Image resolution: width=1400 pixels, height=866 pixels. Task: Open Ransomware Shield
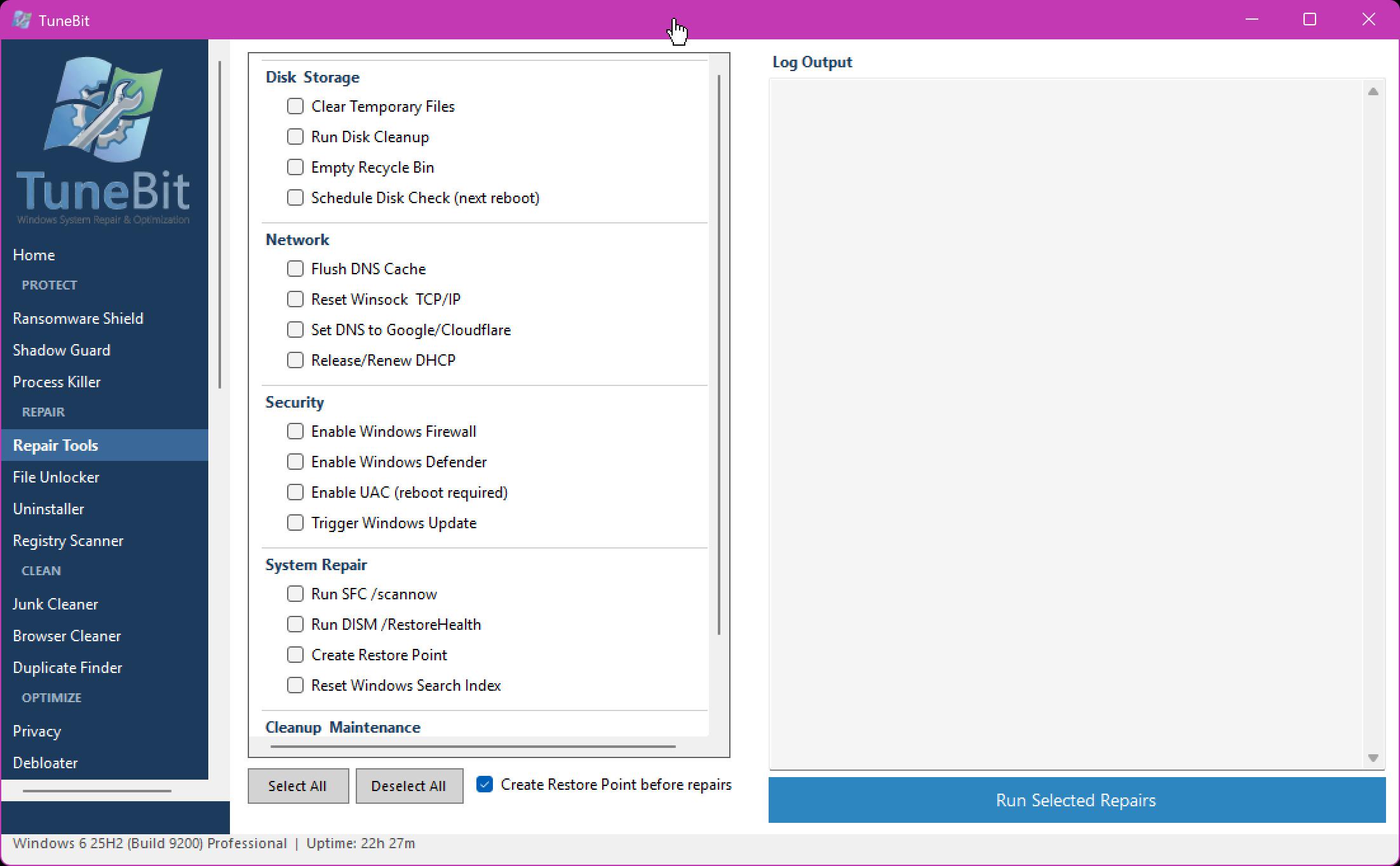105,318
